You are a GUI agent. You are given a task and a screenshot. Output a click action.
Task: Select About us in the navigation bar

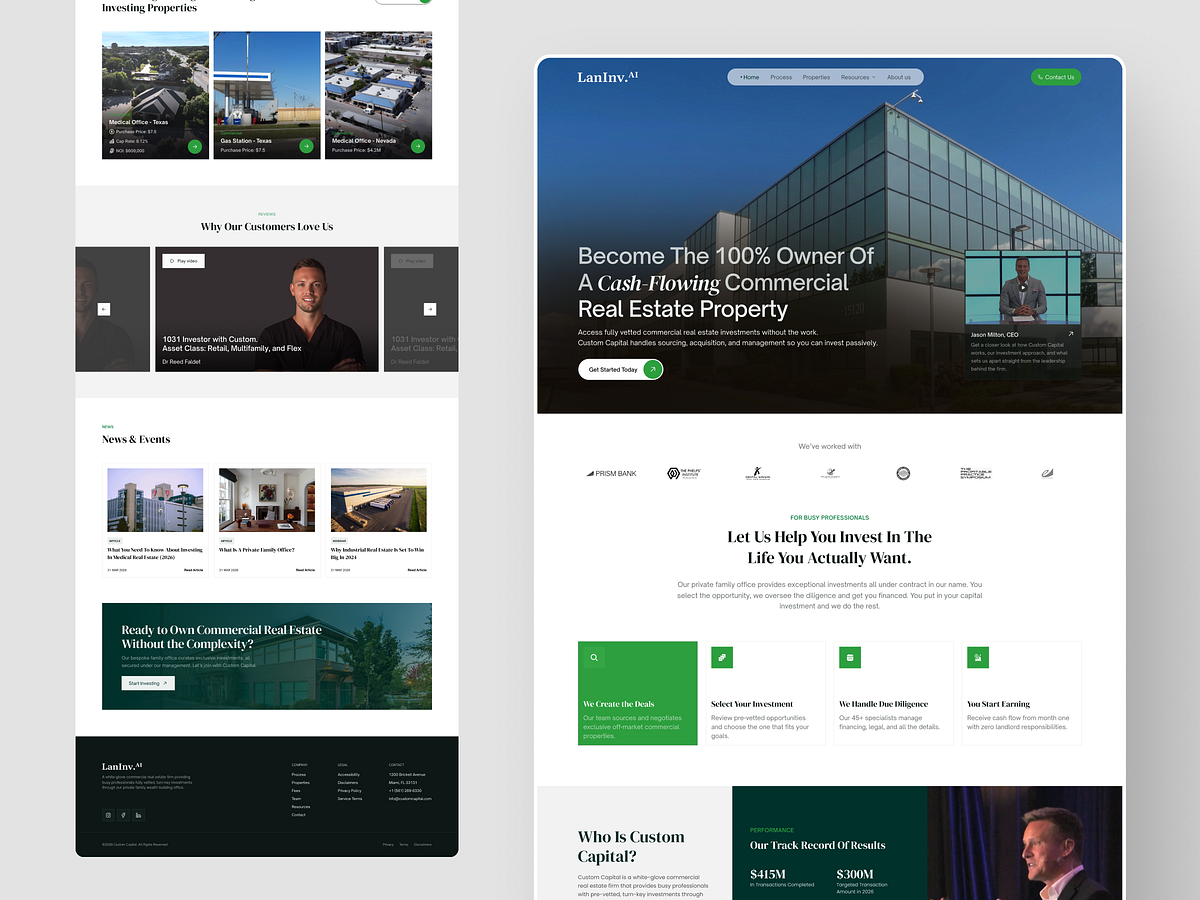[x=899, y=77]
